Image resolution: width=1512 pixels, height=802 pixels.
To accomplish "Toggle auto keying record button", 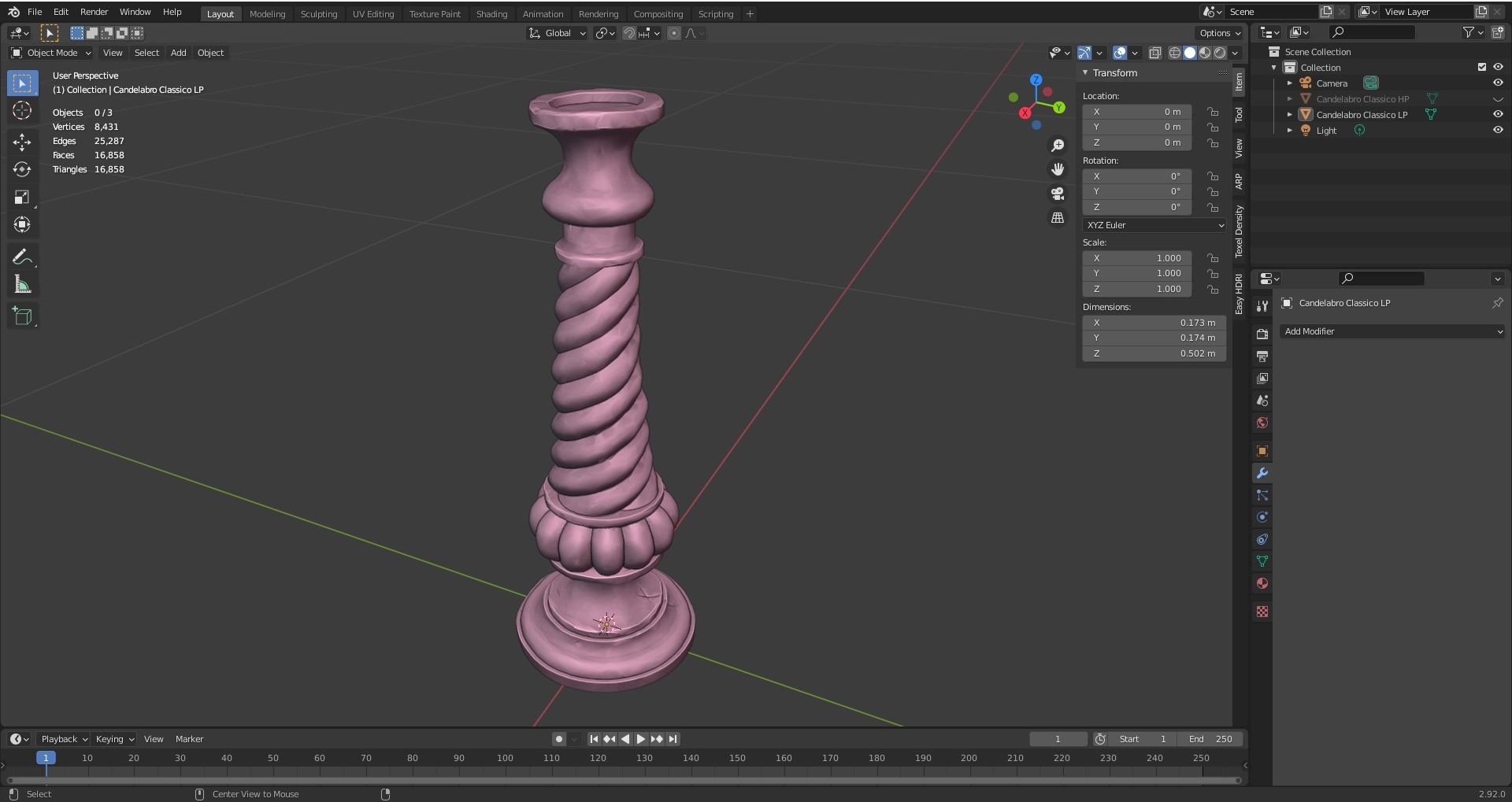I will coord(558,739).
